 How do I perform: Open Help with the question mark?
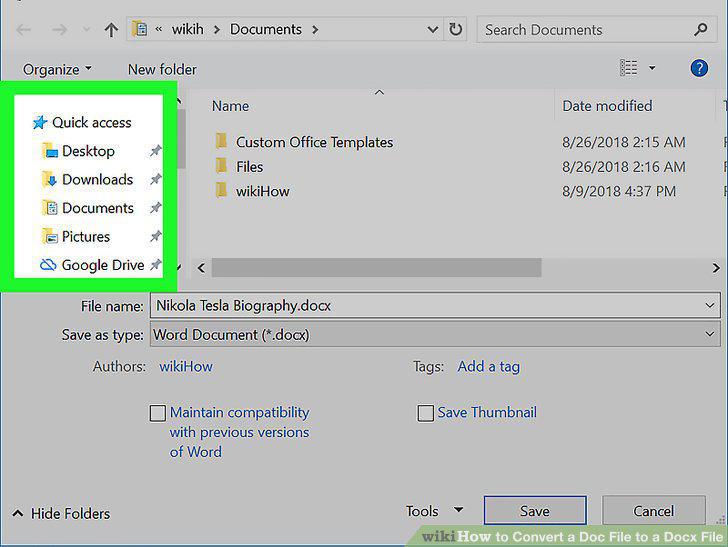click(699, 68)
